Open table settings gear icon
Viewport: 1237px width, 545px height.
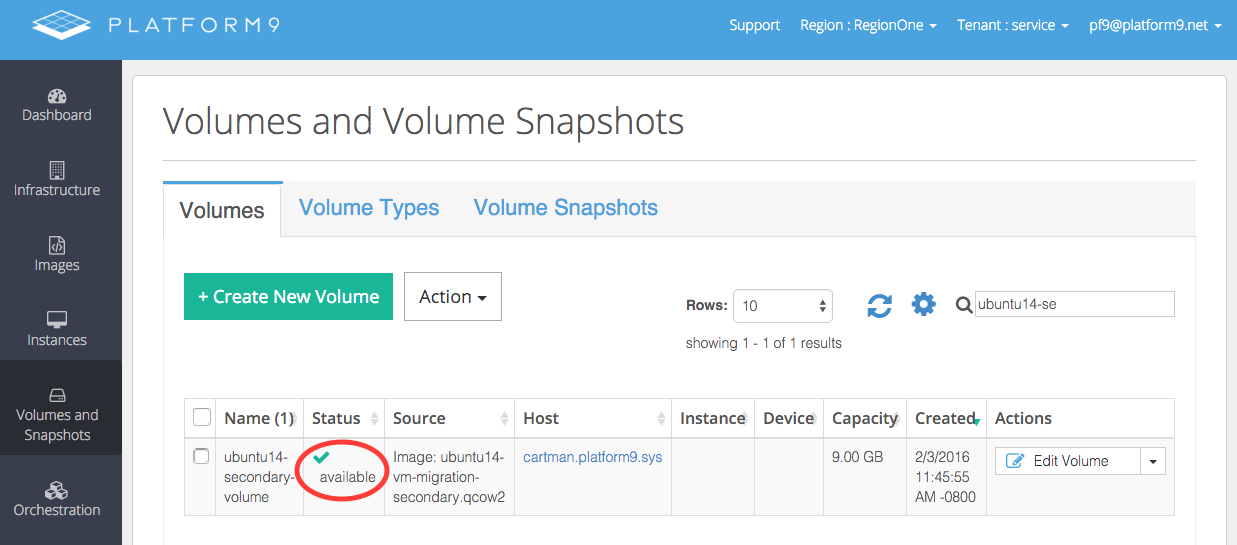pyautogui.click(x=923, y=304)
